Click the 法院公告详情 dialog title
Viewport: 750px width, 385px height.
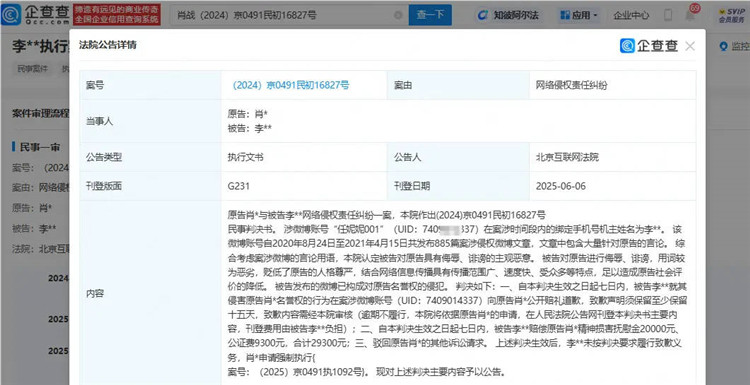(x=108, y=45)
